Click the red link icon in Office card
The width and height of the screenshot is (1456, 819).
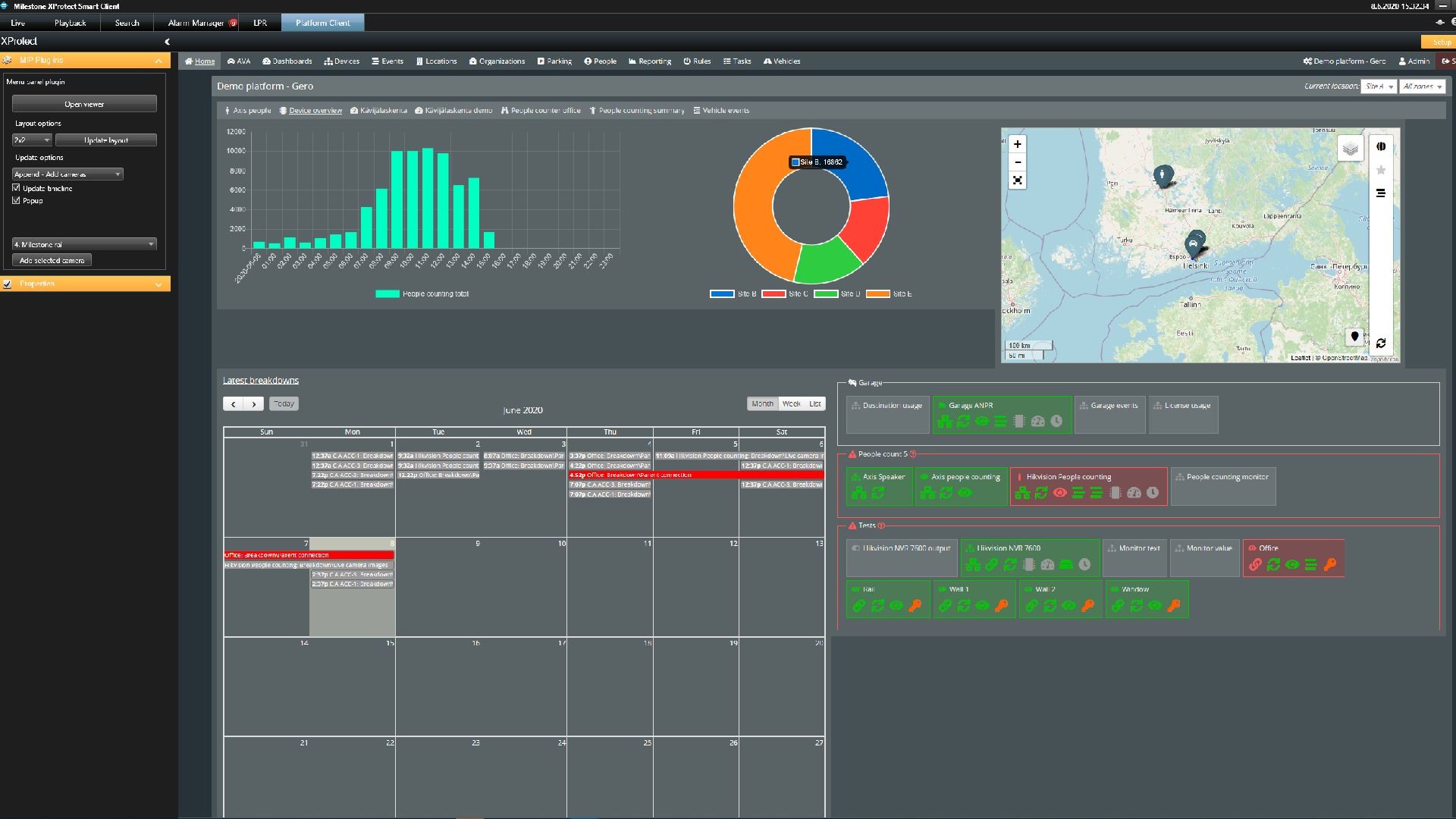click(x=1255, y=564)
